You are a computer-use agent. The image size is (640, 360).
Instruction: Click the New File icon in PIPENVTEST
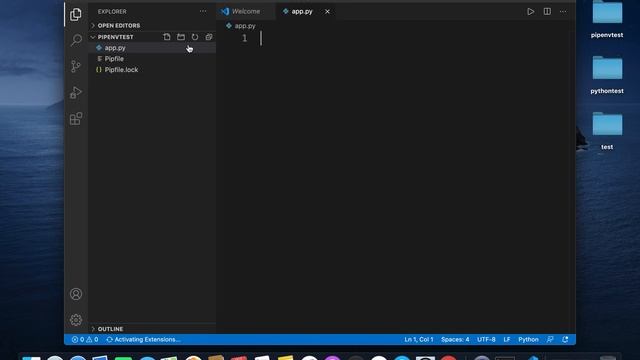coord(167,37)
